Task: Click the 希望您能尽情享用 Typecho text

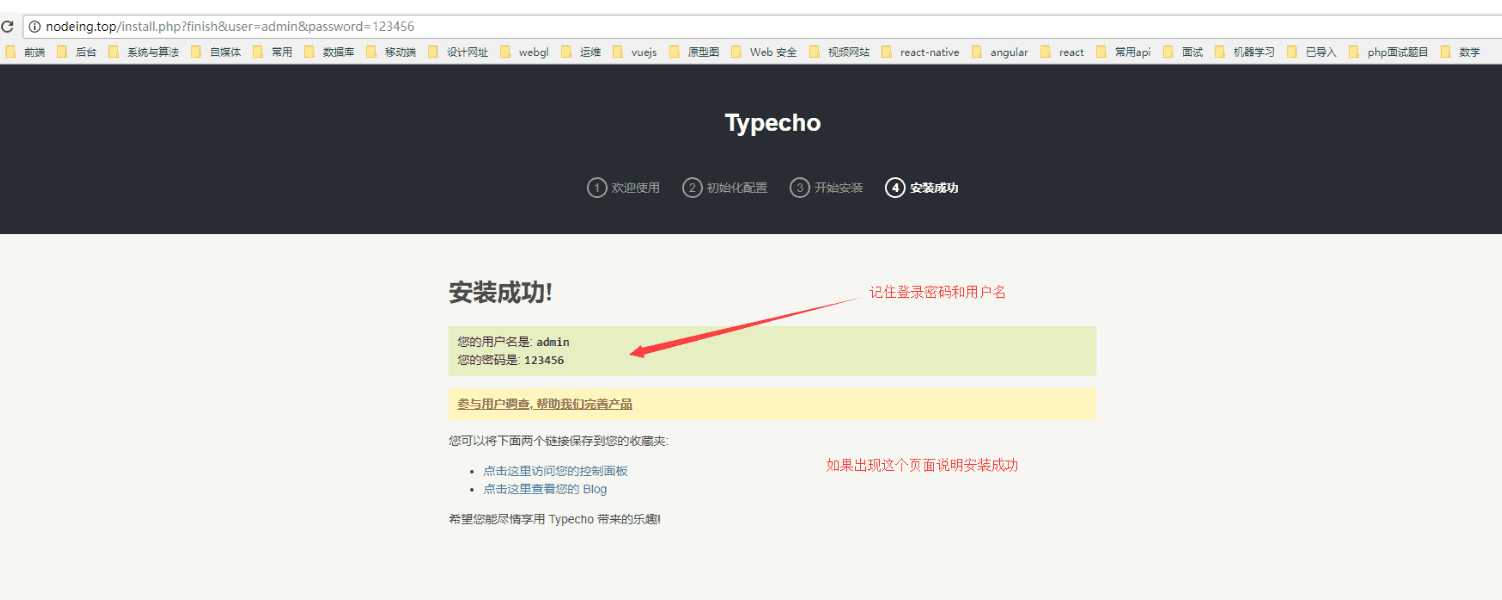Action: click(555, 520)
